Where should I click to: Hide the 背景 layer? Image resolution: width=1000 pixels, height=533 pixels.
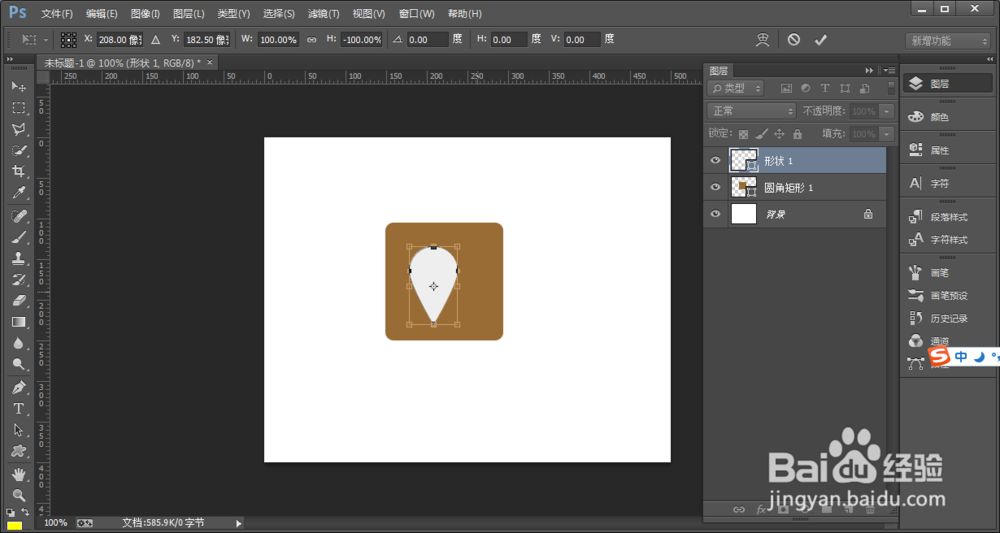pos(716,214)
